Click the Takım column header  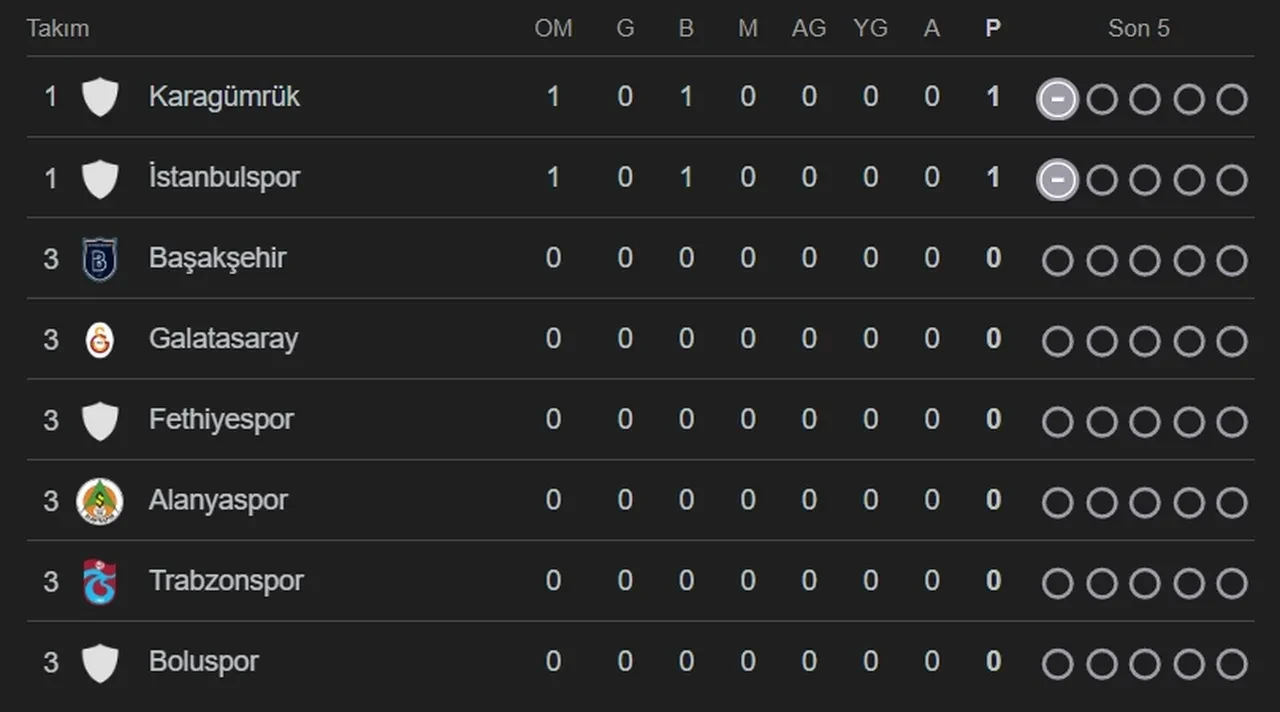(x=58, y=28)
